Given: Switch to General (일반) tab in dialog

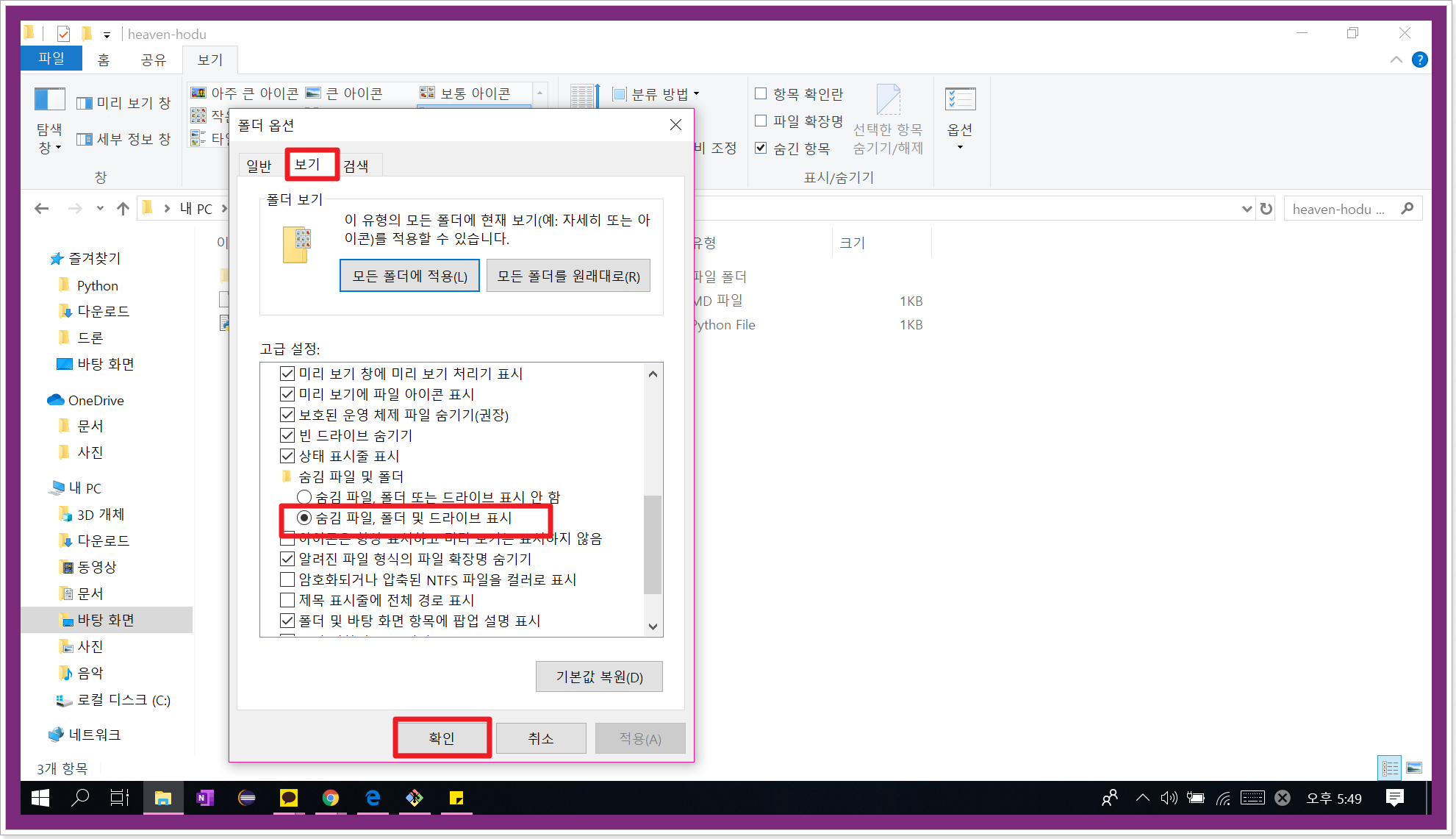Looking at the screenshot, I should pyautogui.click(x=259, y=166).
